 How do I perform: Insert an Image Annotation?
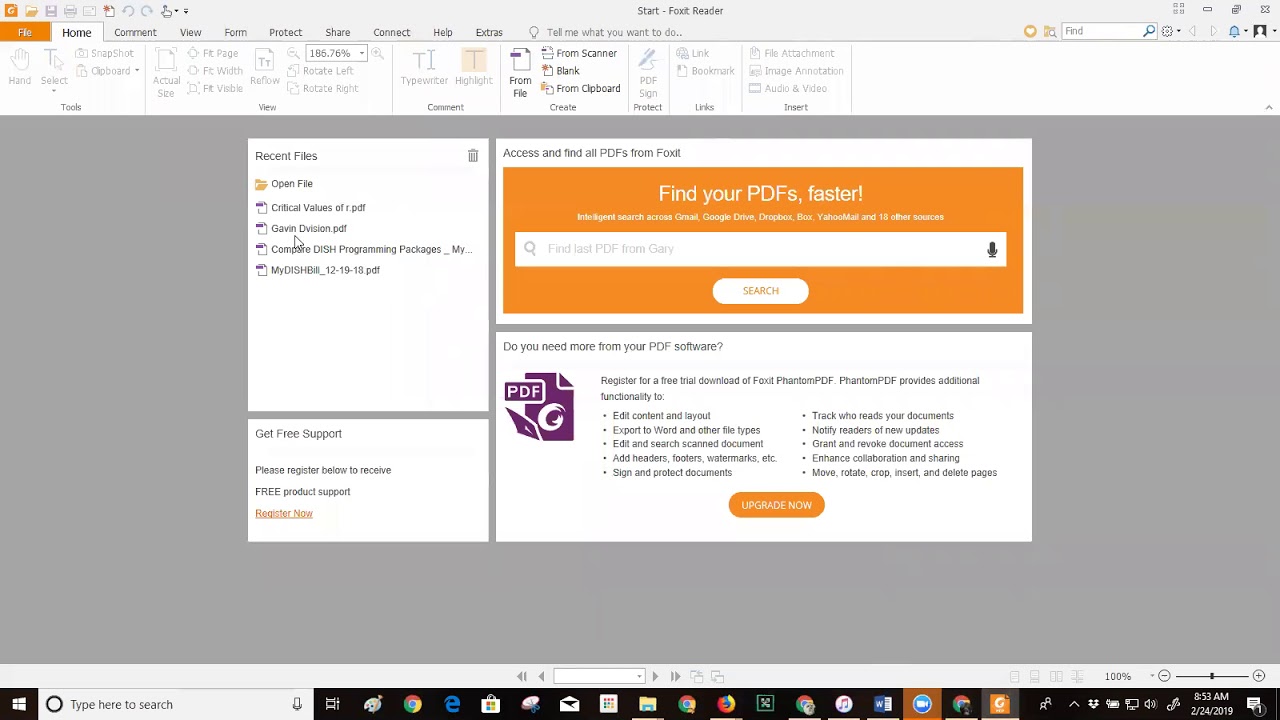point(796,71)
